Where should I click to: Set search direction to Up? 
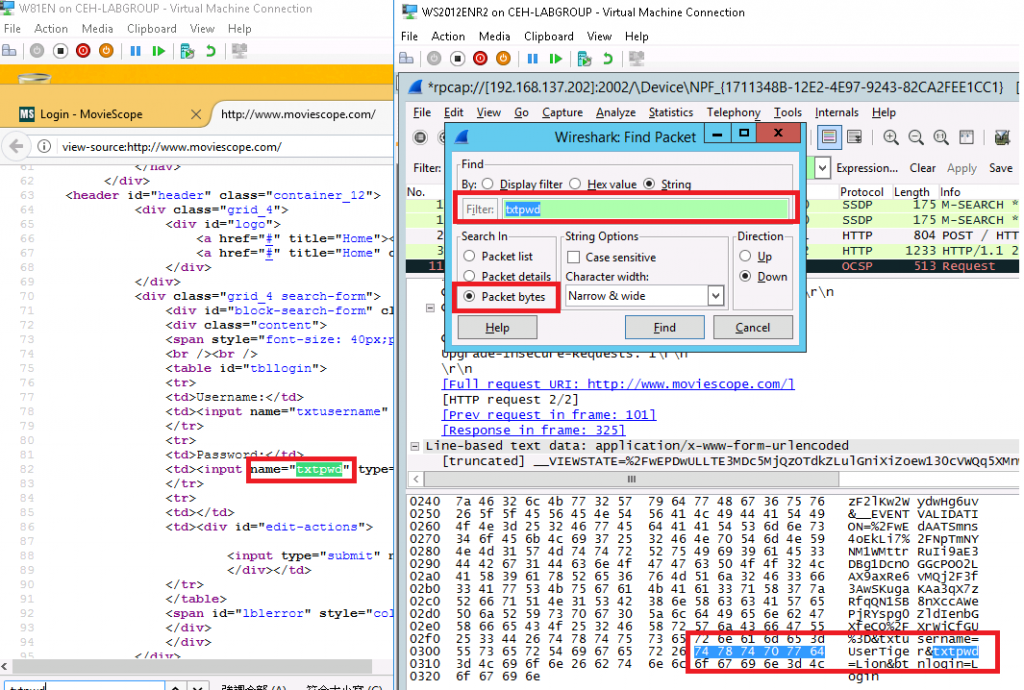745,256
